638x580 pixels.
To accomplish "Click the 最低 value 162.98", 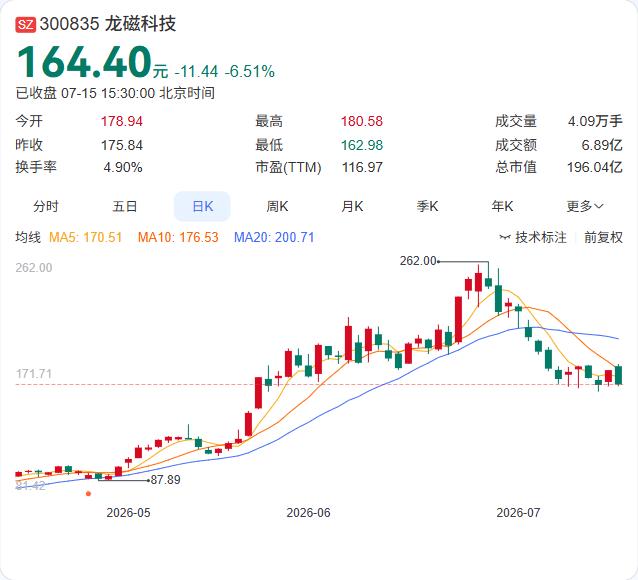I will pyautogui.click(x=362, y=145).
